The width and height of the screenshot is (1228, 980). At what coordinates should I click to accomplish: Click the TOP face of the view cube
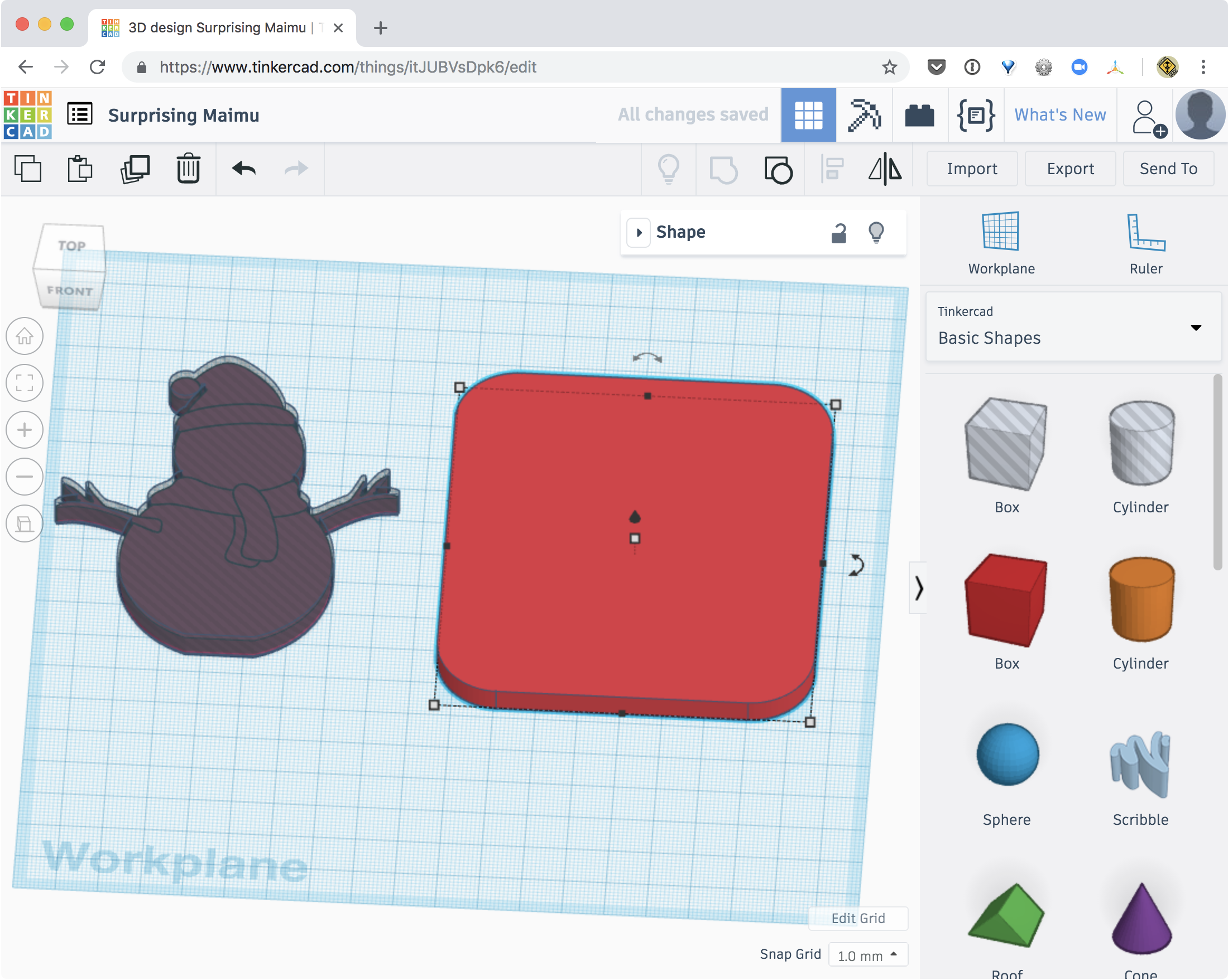click(73, 246)
